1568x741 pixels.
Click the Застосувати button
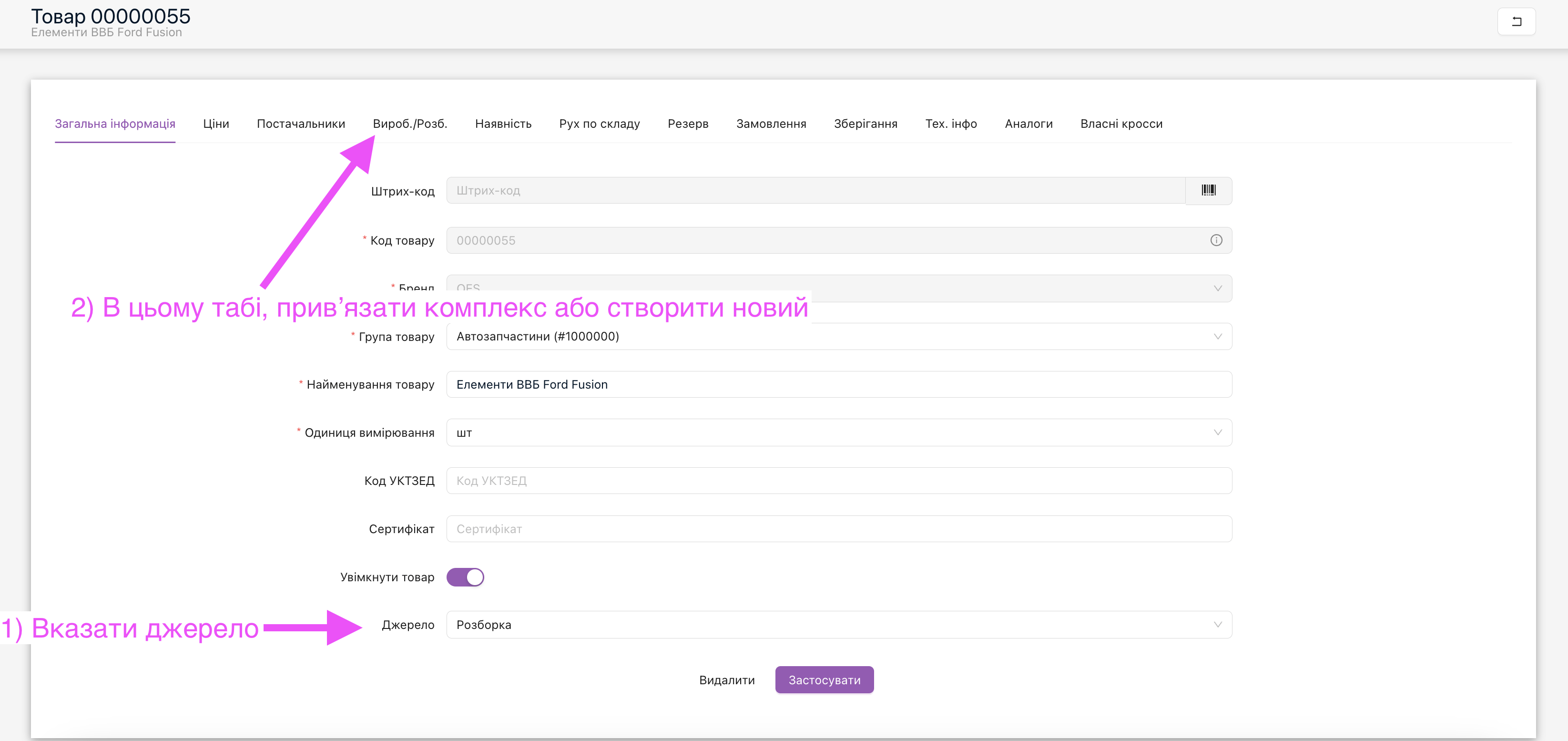pos(824,680)
